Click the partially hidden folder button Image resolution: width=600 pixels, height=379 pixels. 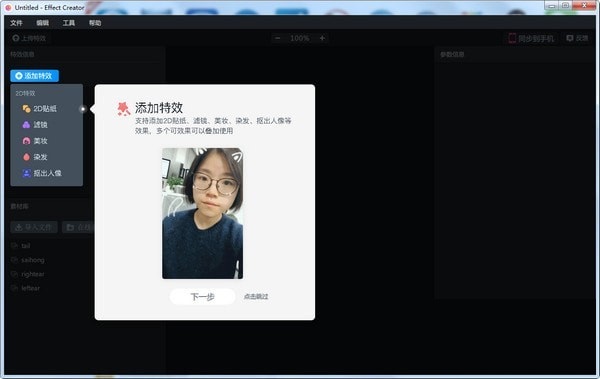point(78,227)
